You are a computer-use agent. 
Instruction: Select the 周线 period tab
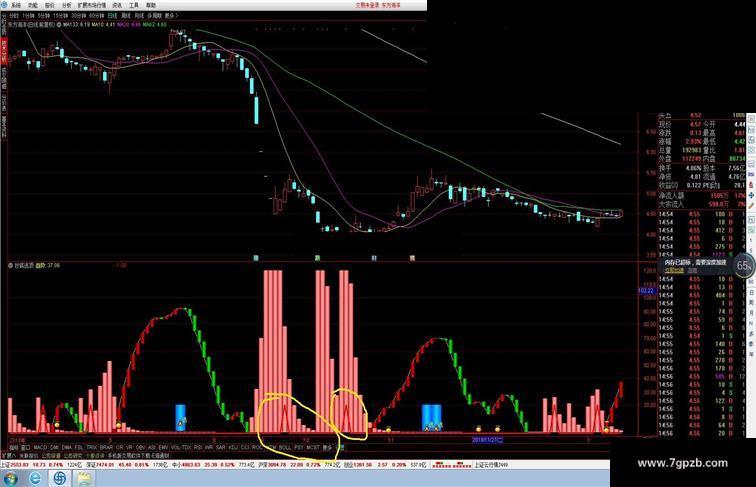[126, 16]
